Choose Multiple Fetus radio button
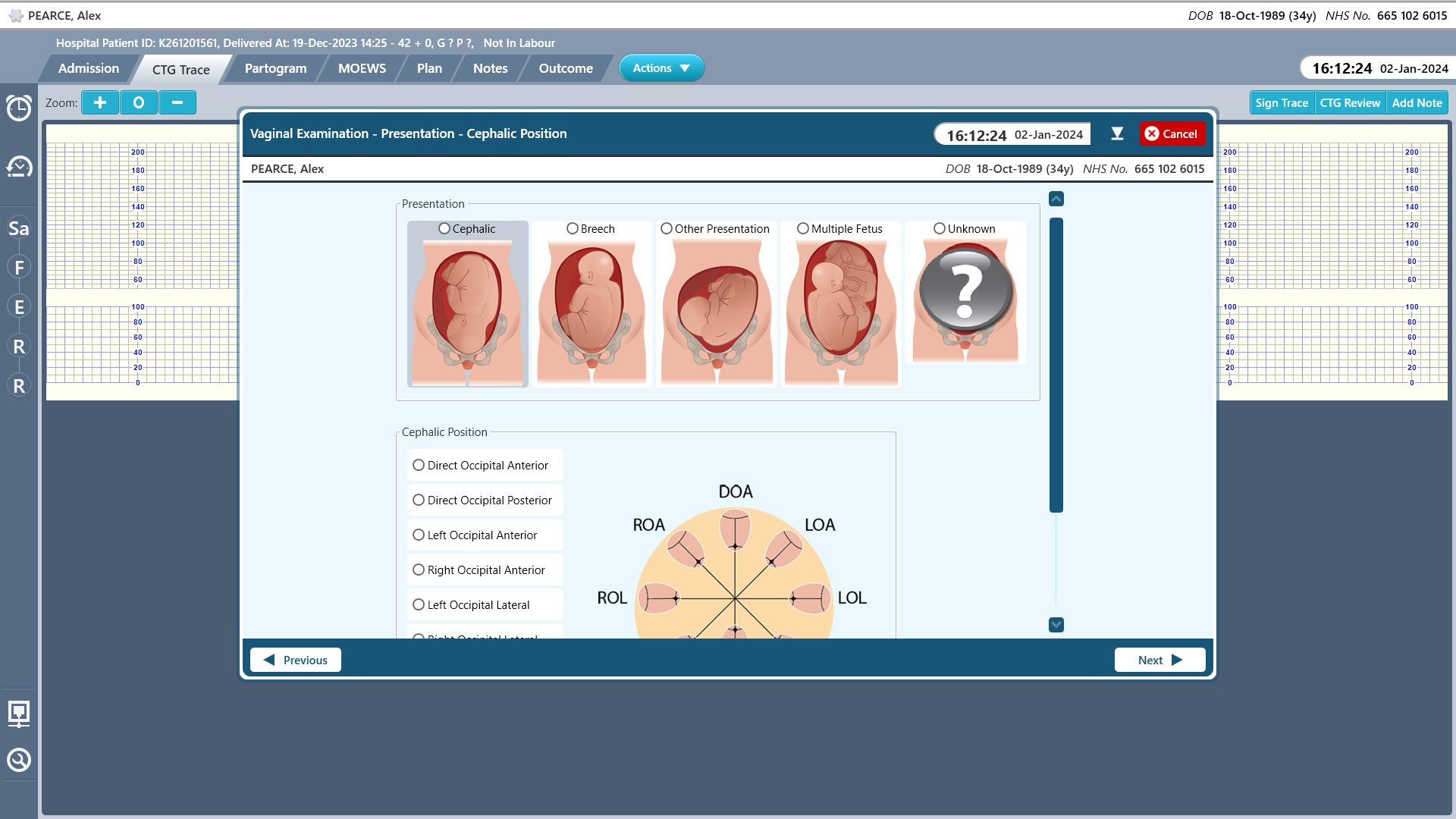The image size is (1456, 819). tap(803, 228)
